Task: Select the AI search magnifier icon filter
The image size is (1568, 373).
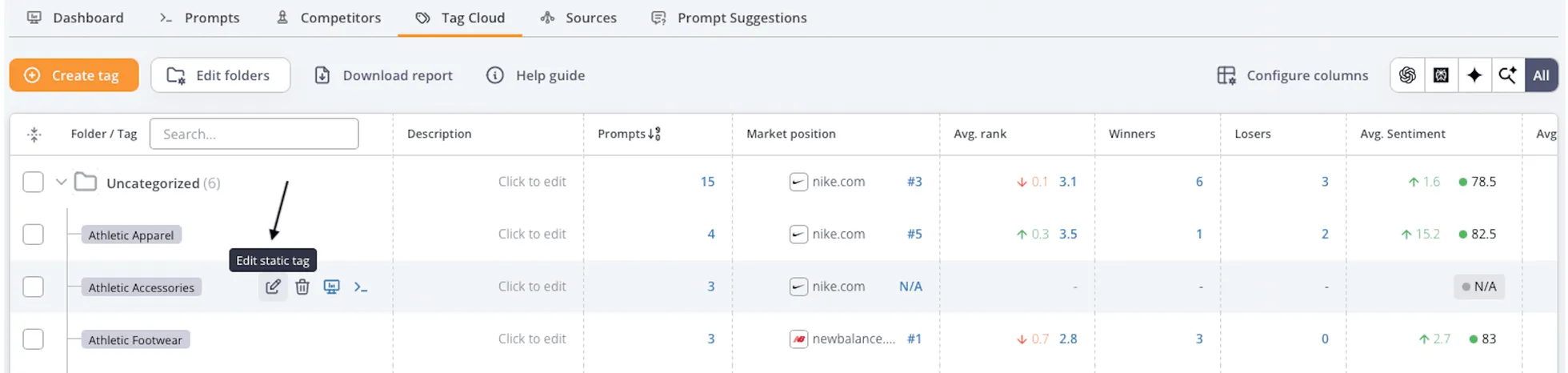Action: click(x=1507, y=75)
